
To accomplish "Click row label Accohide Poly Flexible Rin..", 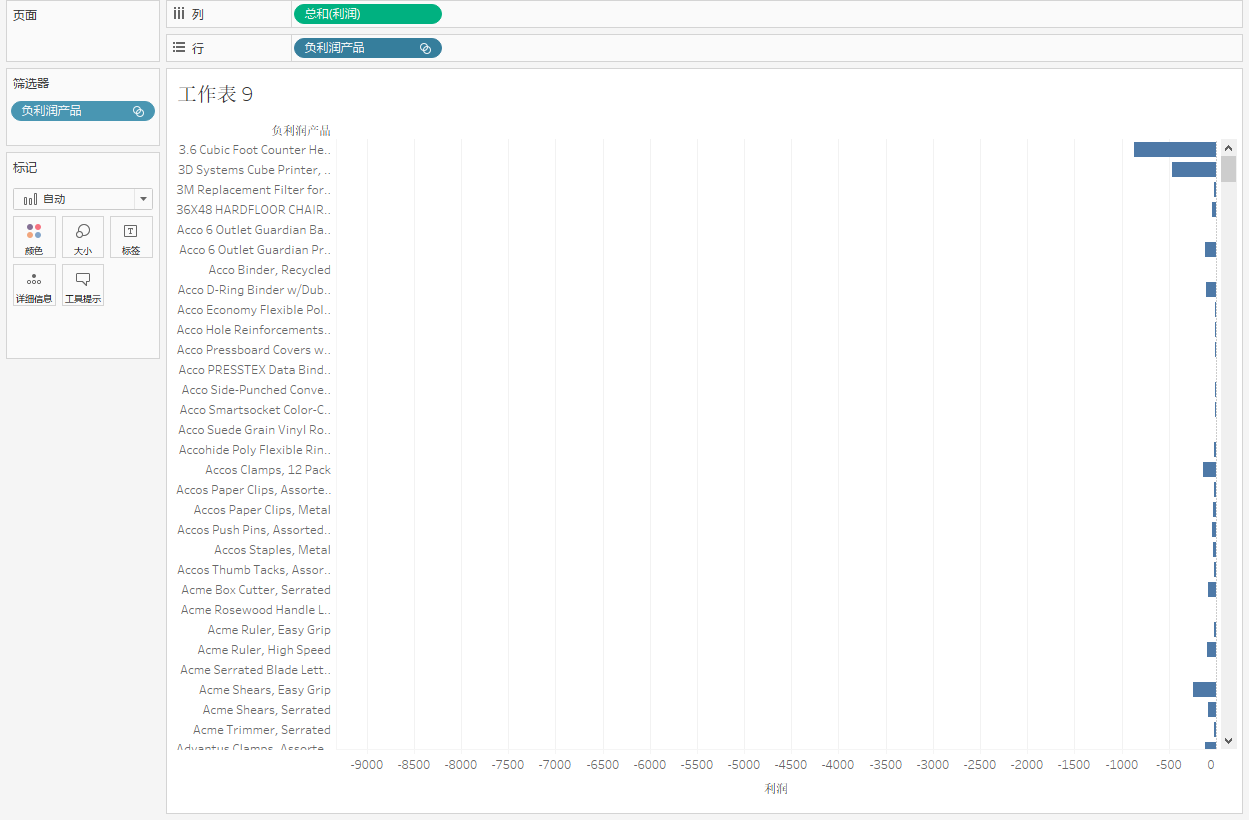I will point(255,449).
